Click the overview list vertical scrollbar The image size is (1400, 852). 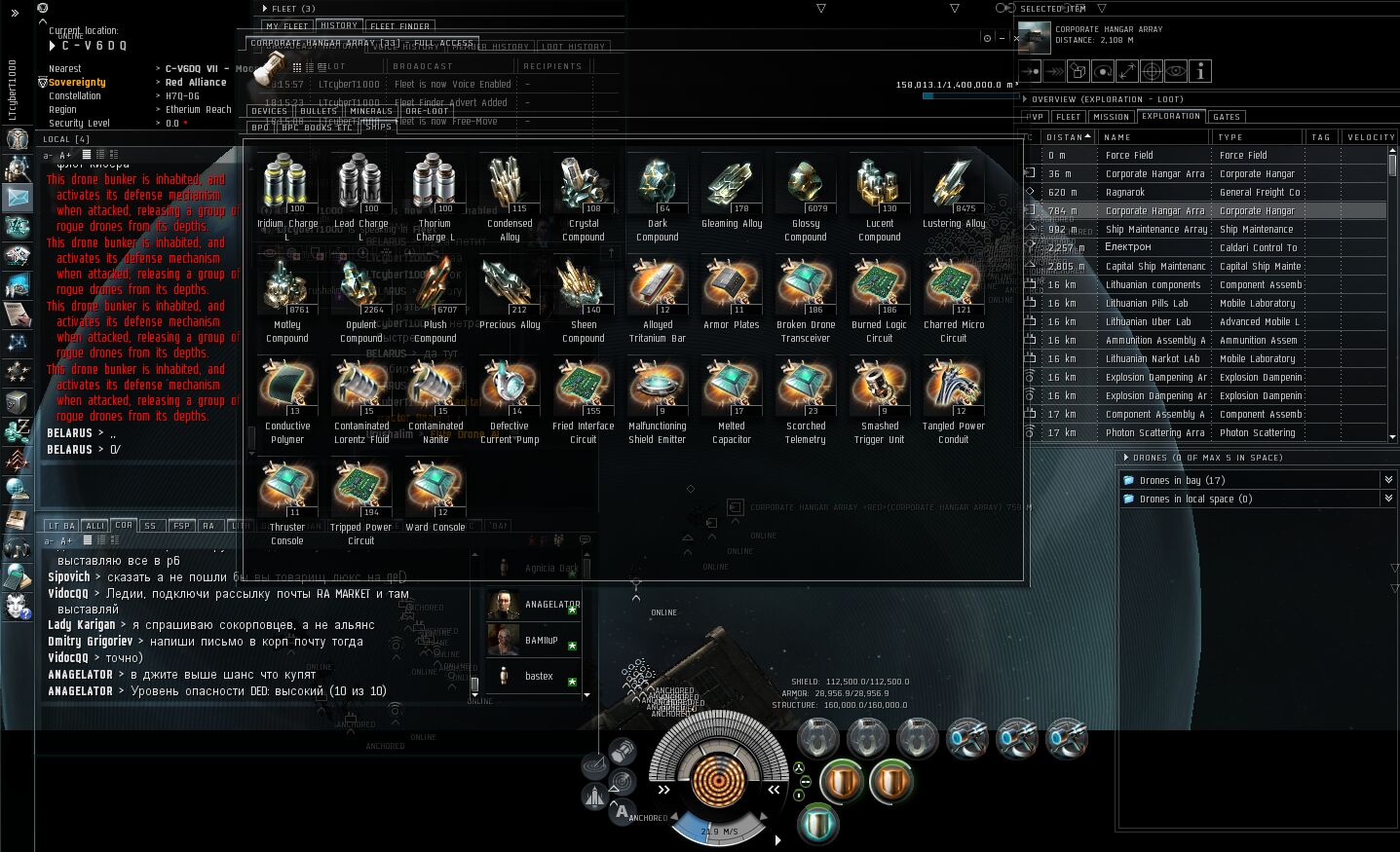coord(1392,294)
